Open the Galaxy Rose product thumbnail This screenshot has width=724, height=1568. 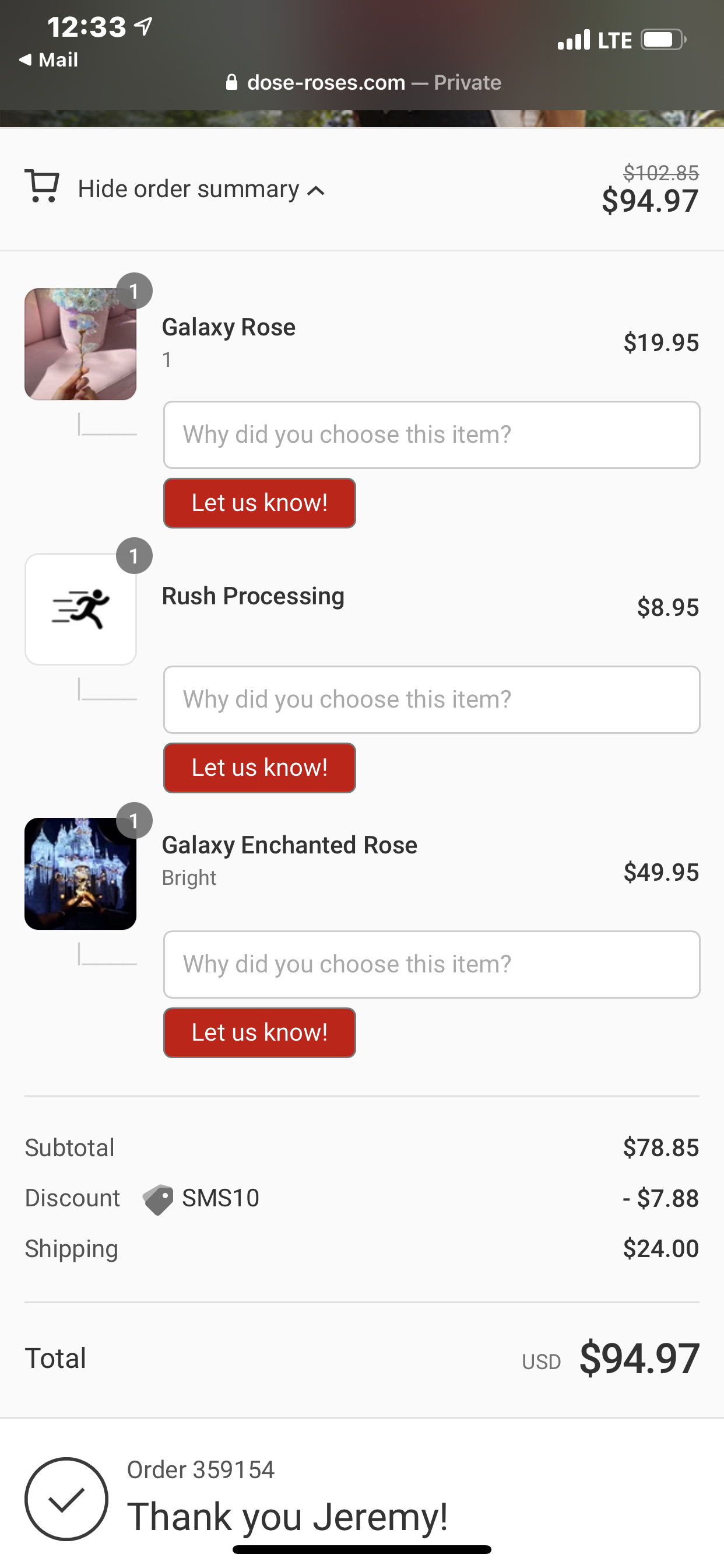(x=80, y=345)
